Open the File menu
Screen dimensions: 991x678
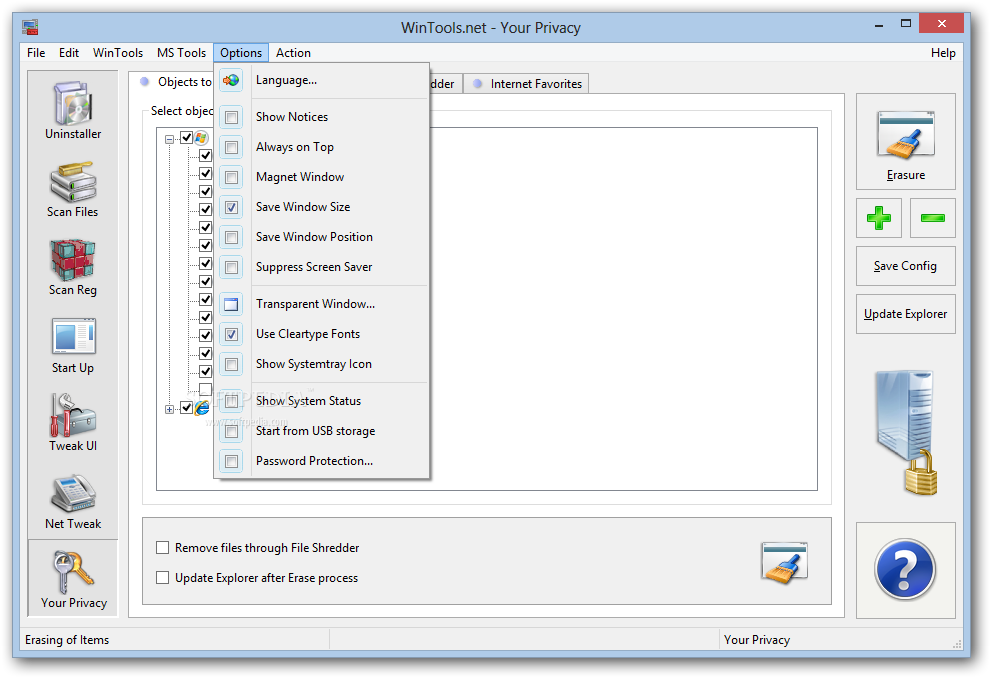pyautogui.click(x=36, y=52)
